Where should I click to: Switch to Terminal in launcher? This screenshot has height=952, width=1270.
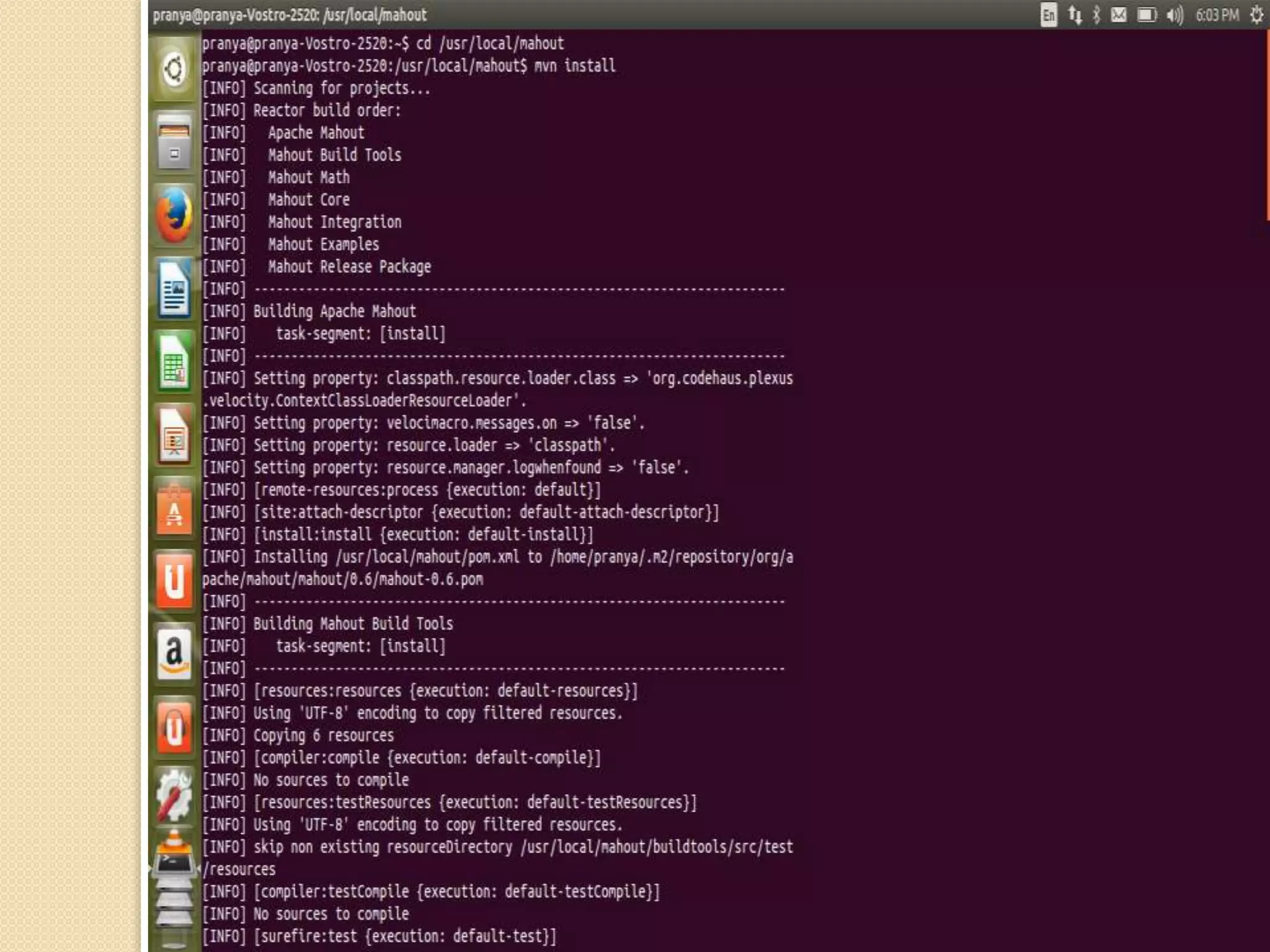[174, 865]
